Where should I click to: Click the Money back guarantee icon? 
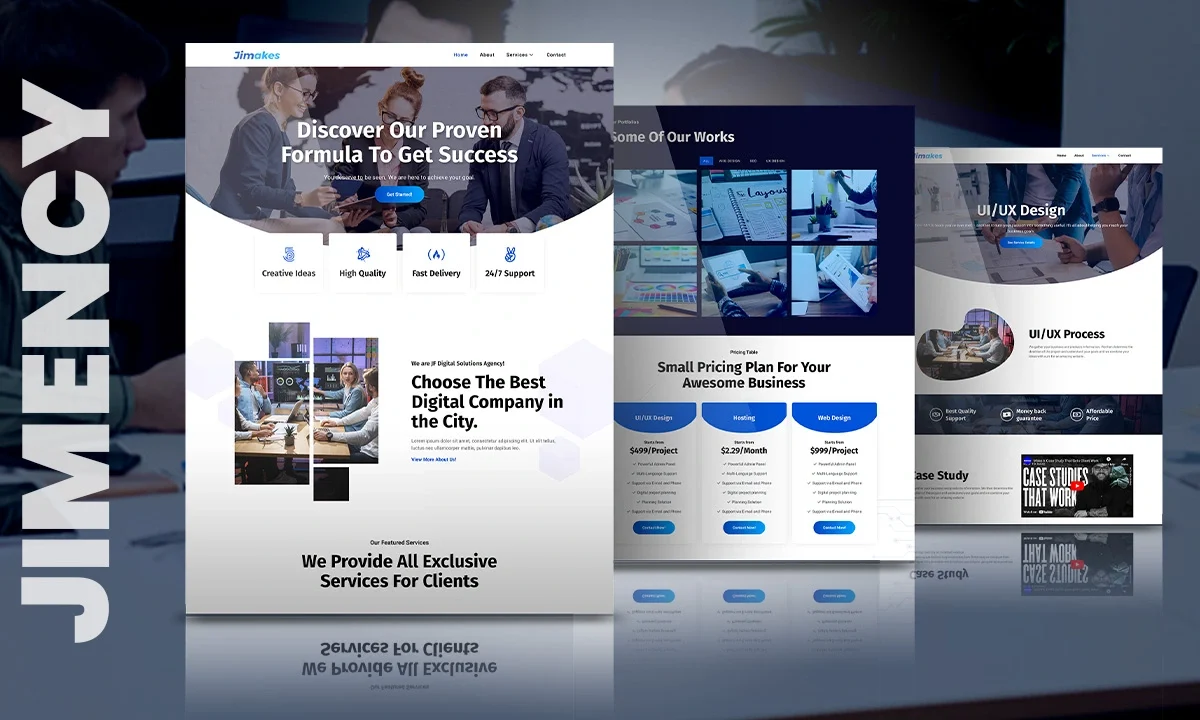(x=1007, y=414)
